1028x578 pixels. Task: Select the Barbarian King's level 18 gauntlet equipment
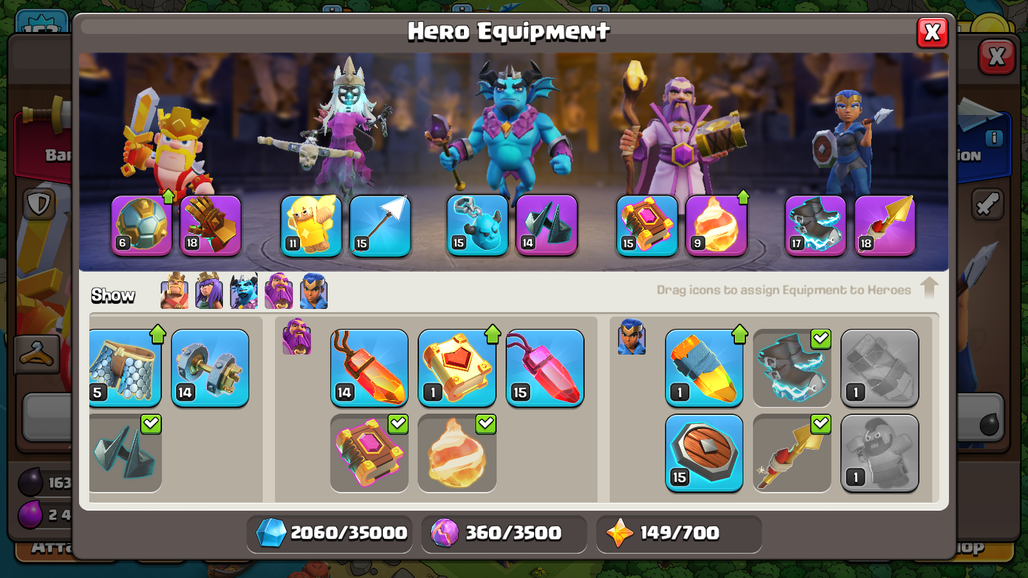coord(210,225)
